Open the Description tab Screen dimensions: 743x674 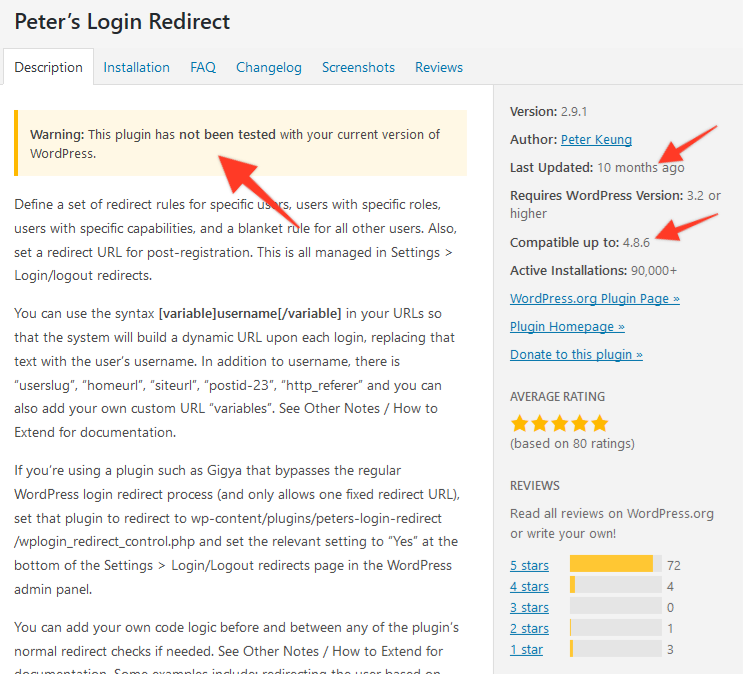click(x=48, y=67)
